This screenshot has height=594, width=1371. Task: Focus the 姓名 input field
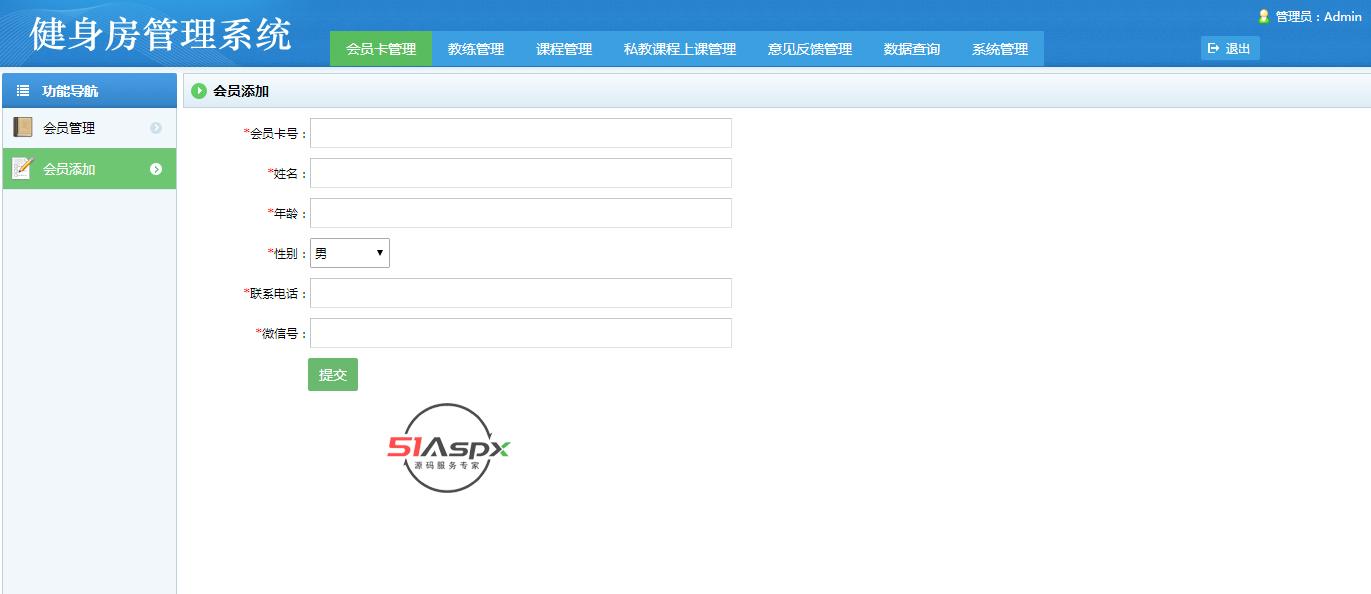pyautogui.click(x=521, y=173)
